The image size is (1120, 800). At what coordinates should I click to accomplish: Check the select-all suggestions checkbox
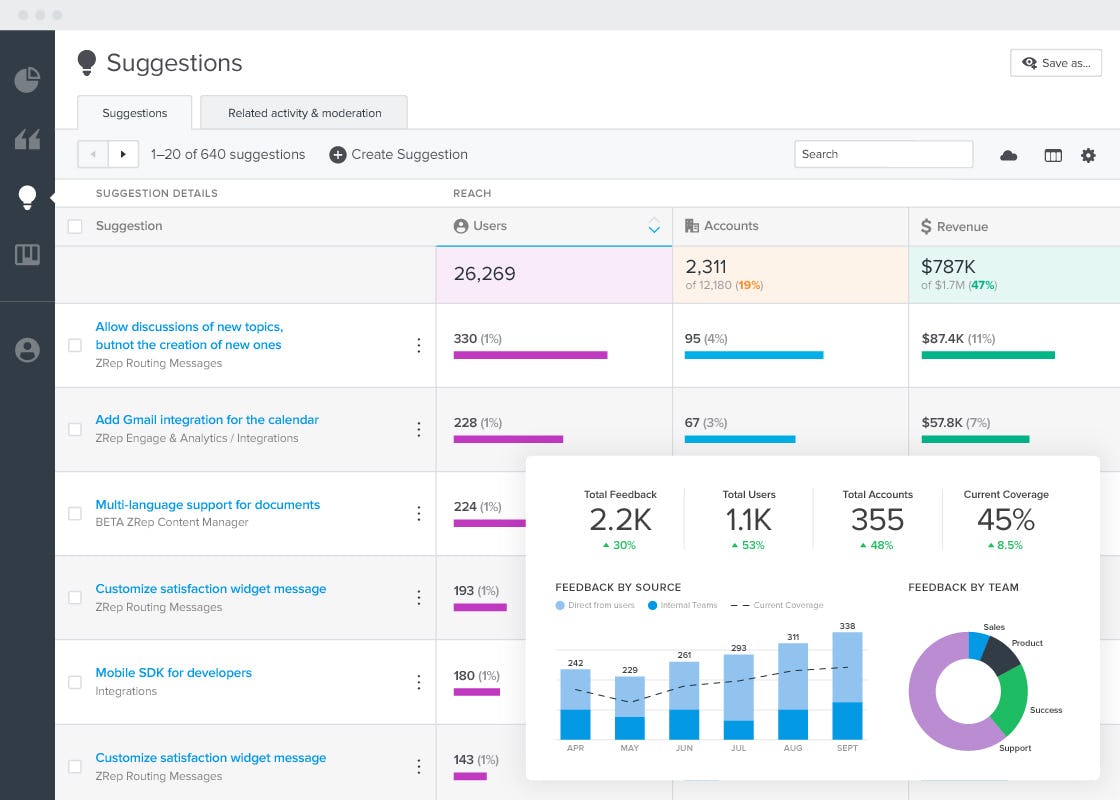coord(75,226)
